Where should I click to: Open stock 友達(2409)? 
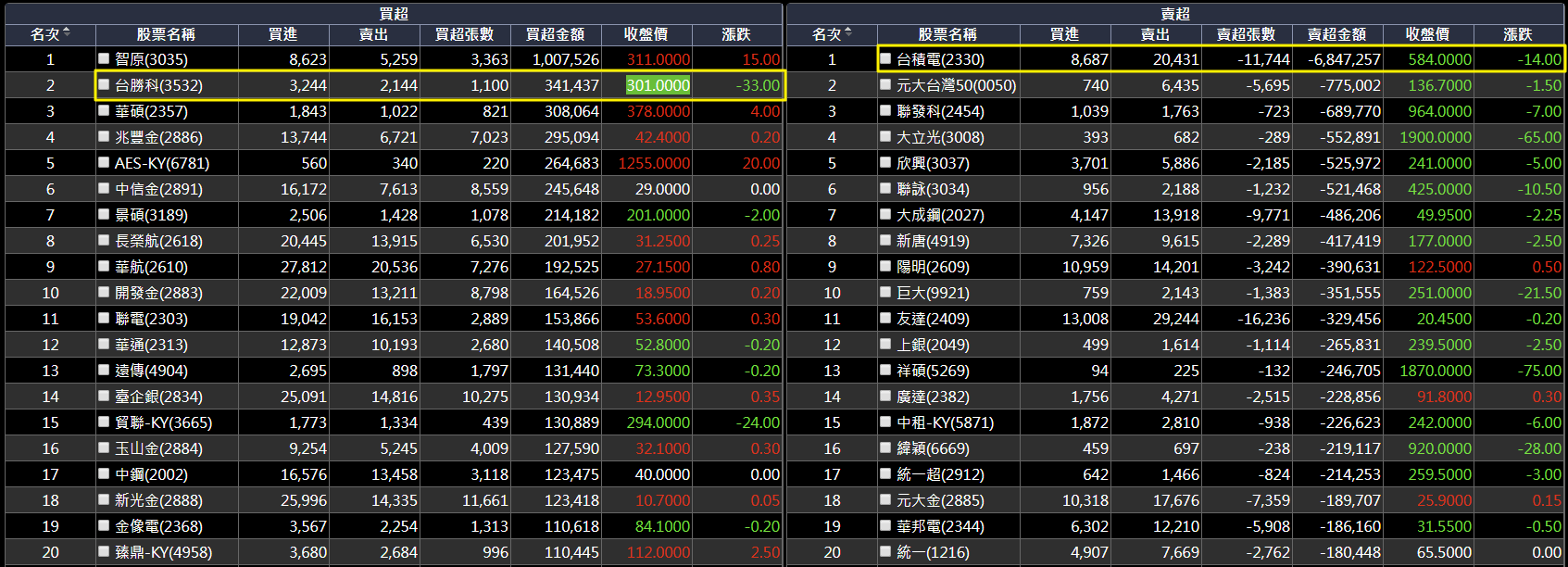[x=933, y=319]
